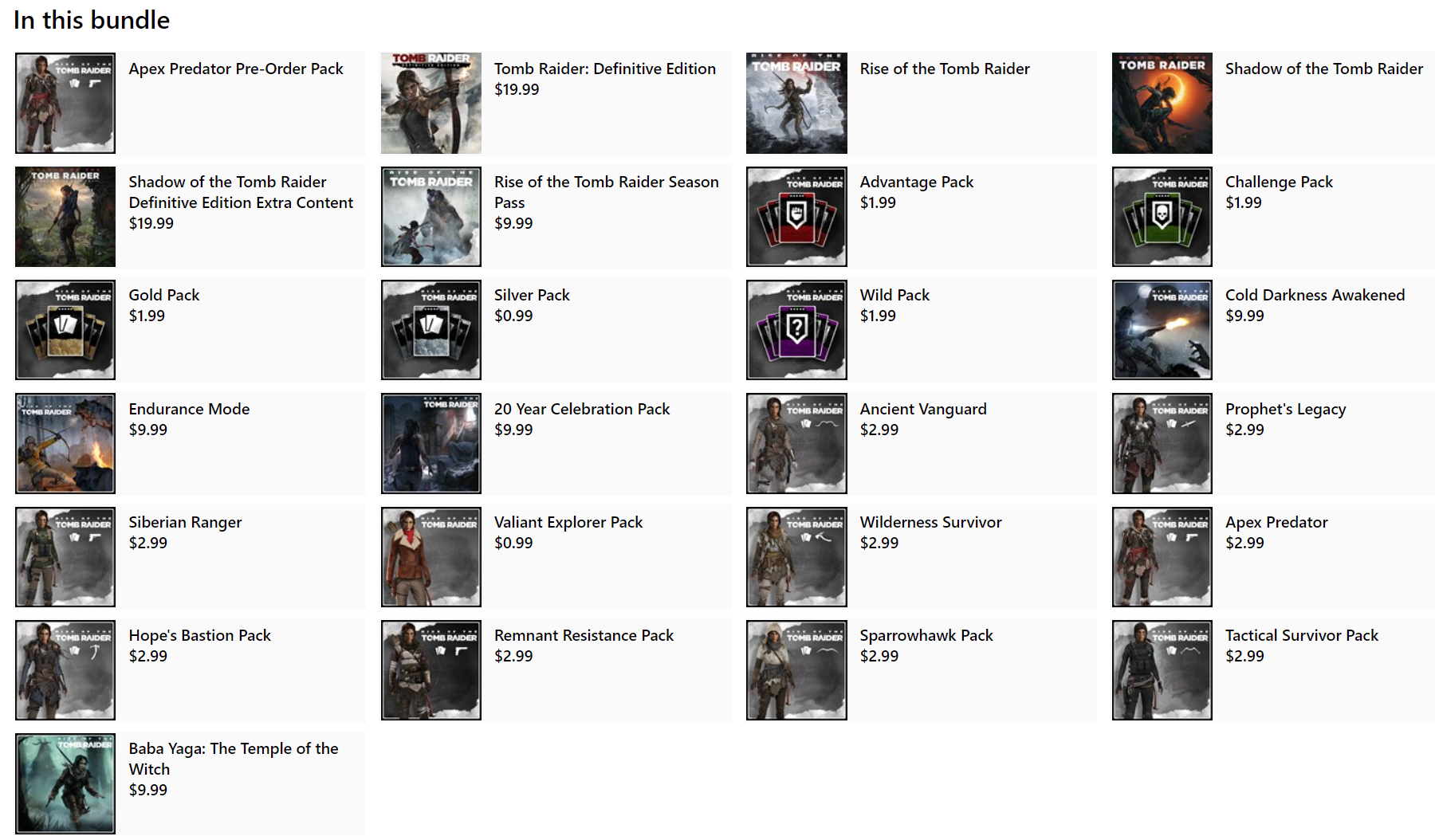Image resolution: width=1435 pixels, height=840 pixels.
Task: Select Rise of the Tomb Raider Season Pass
Action: (607, 192)
